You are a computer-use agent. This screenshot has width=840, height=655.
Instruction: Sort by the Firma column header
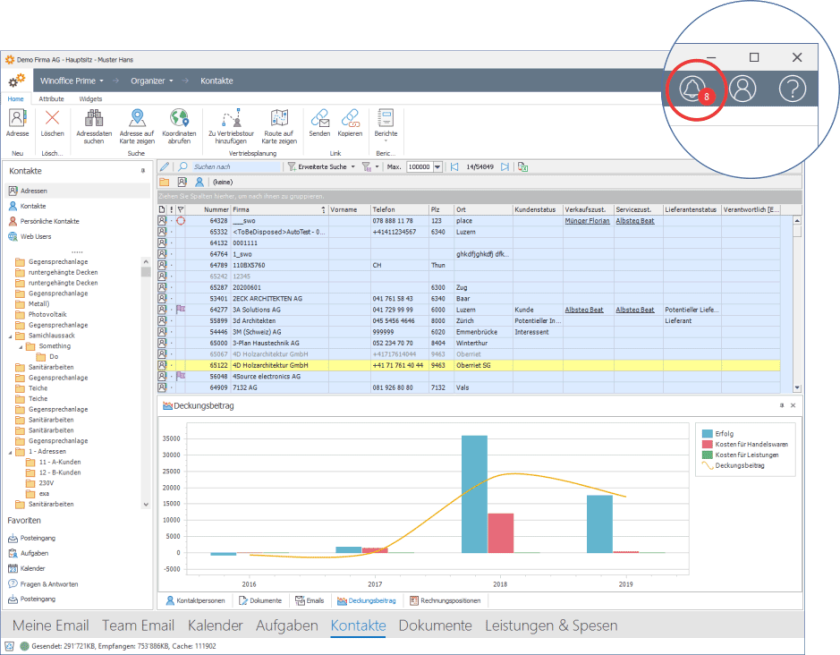[279, 209]
